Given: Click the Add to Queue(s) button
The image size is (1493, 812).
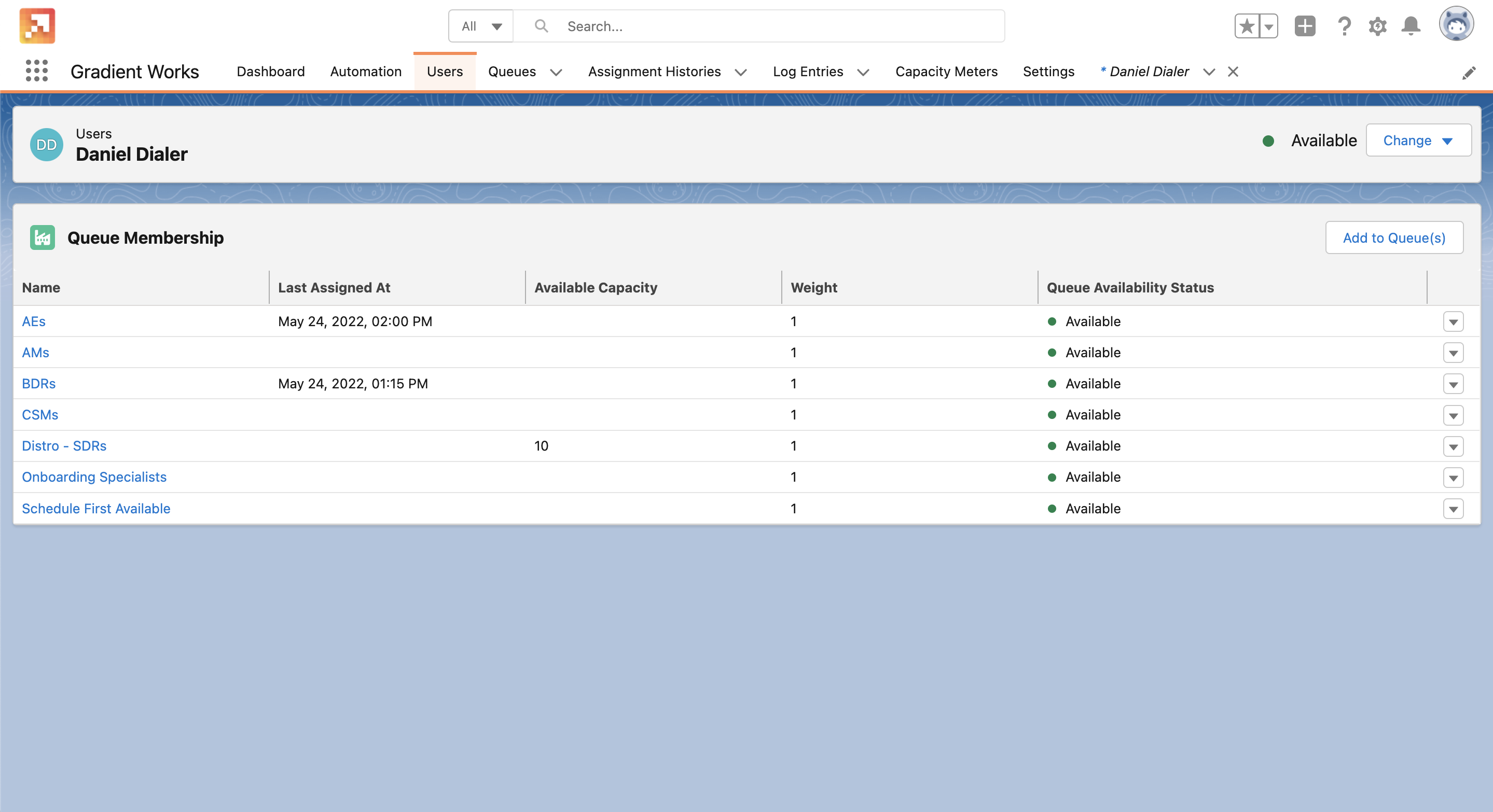Looking at the screenshot, I should point(1394,237).
